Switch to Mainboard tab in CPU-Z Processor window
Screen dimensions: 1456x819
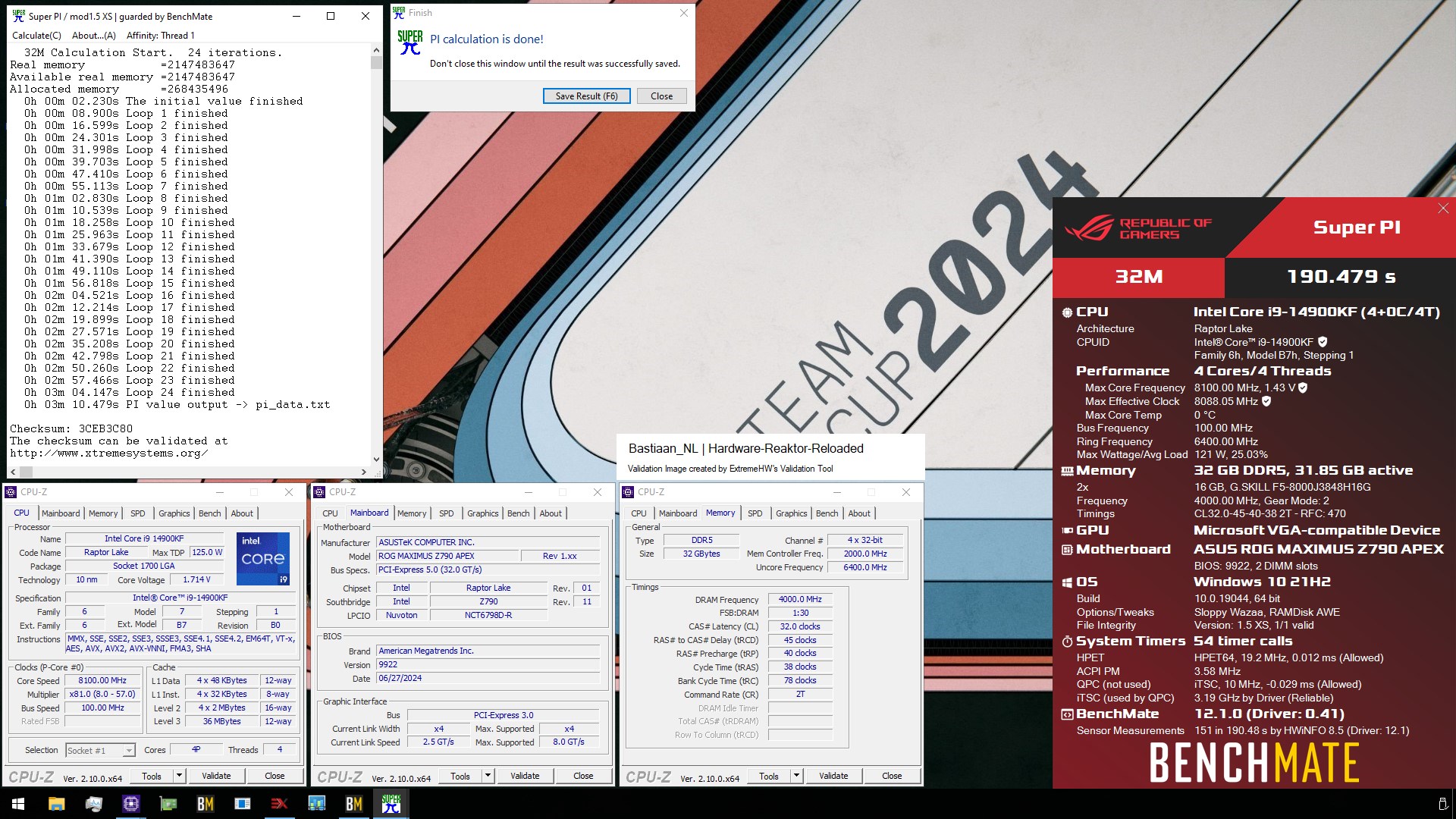(x=61, y=513)
